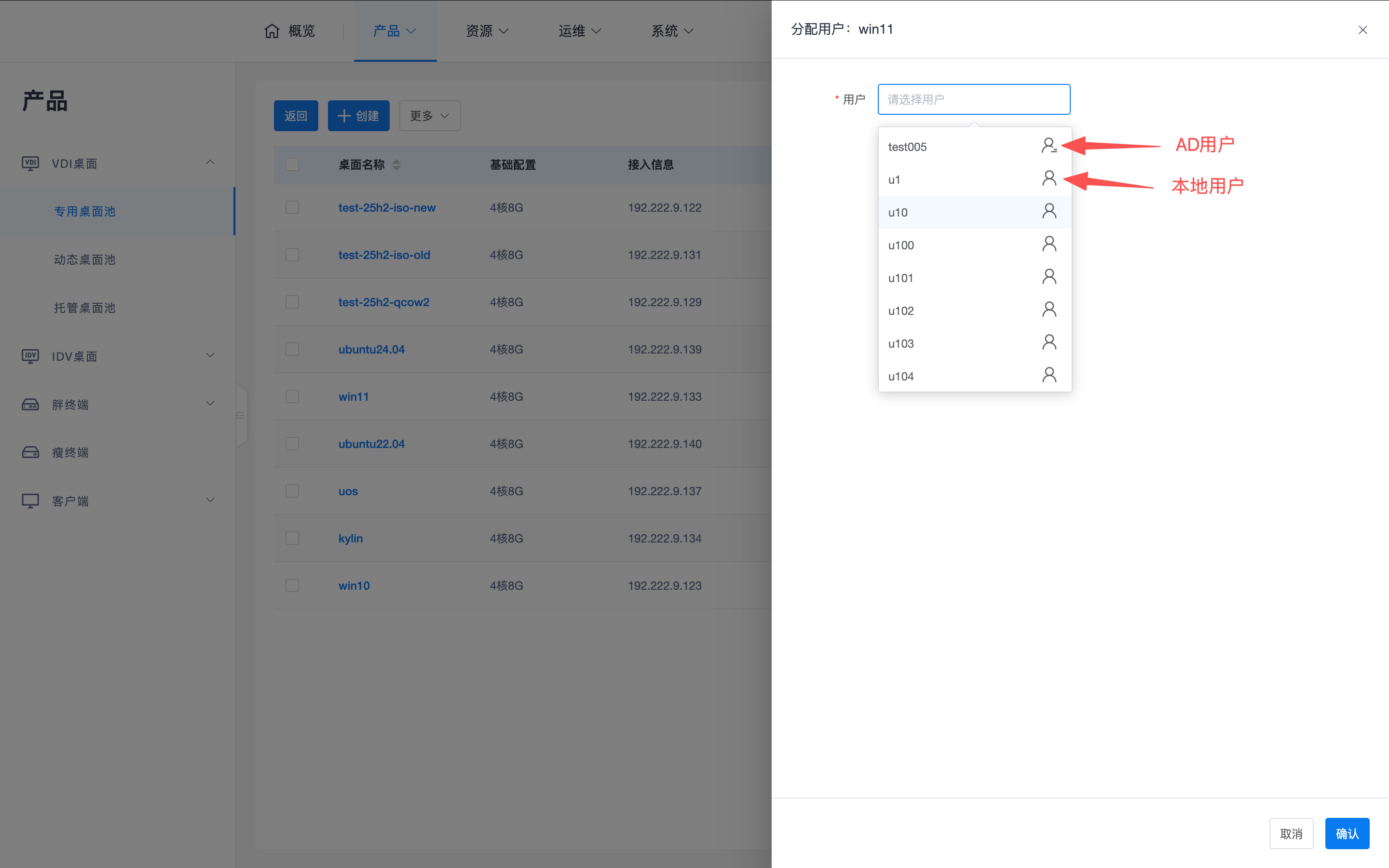Click the AD user icon beside test005

tap(1049, 146)
